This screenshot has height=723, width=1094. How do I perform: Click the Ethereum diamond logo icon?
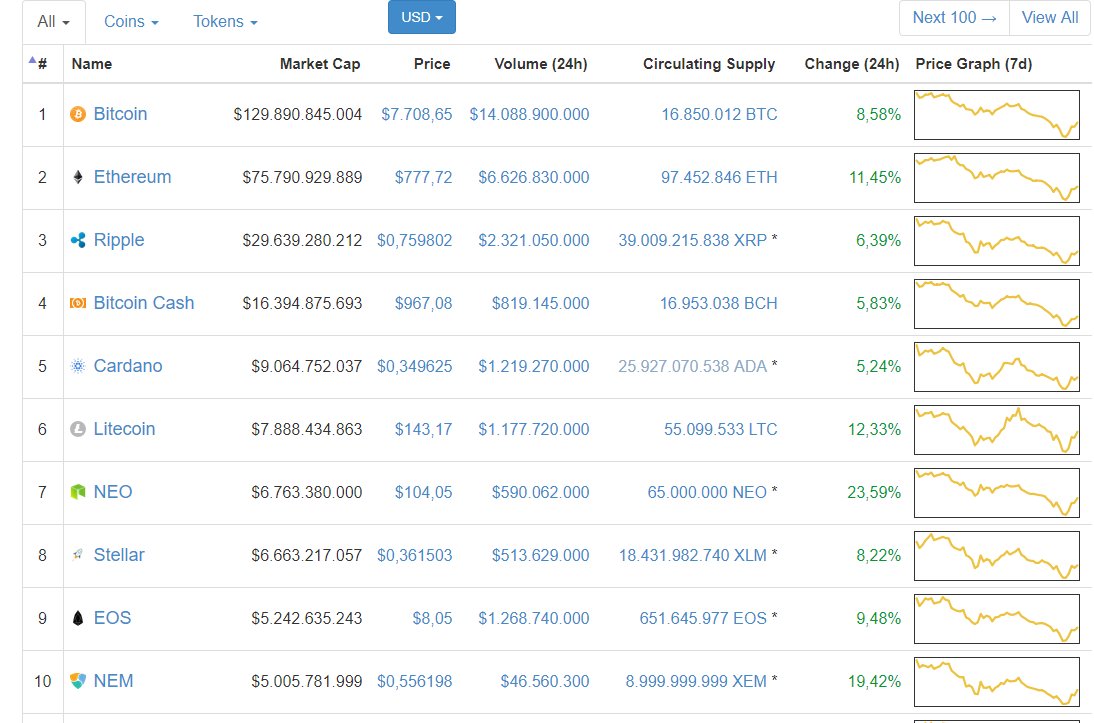click(78, 177)
